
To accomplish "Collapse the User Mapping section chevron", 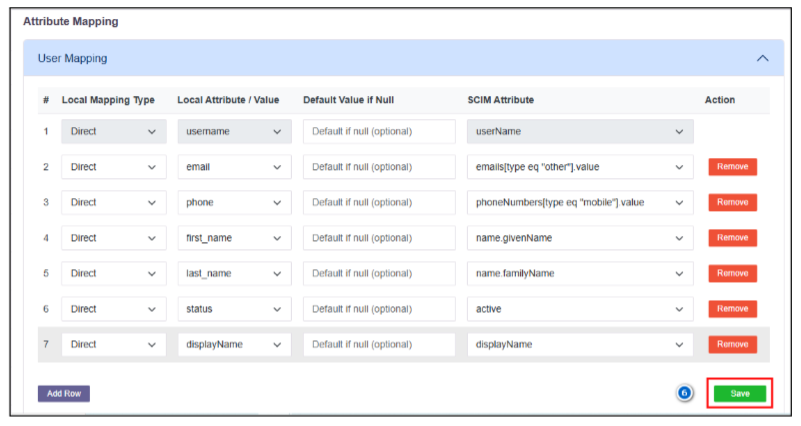I will [x=763, y=59].
